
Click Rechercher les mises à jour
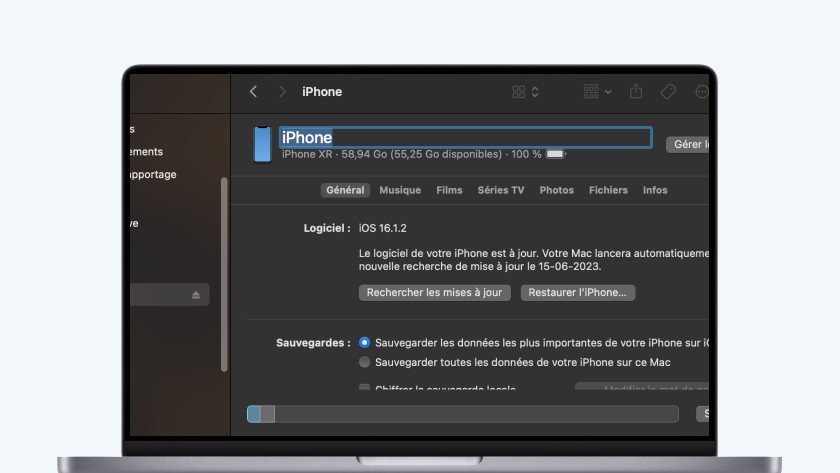pos(434,292)
